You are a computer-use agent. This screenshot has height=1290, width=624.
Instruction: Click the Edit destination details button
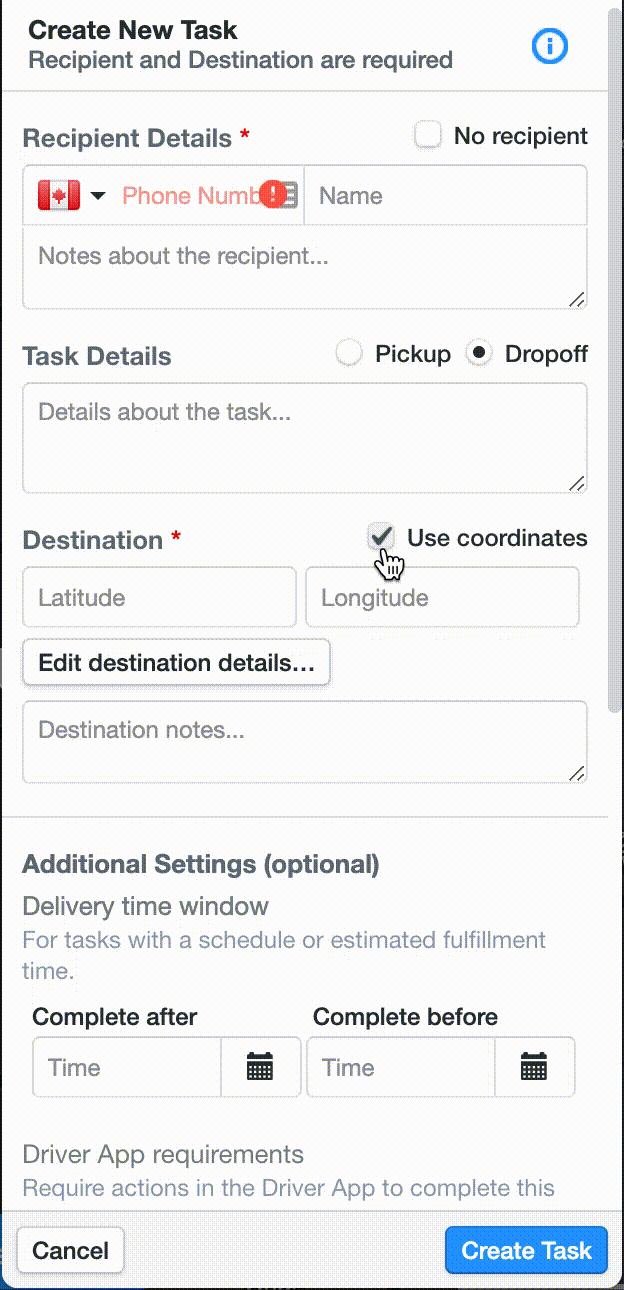(176, 663)
